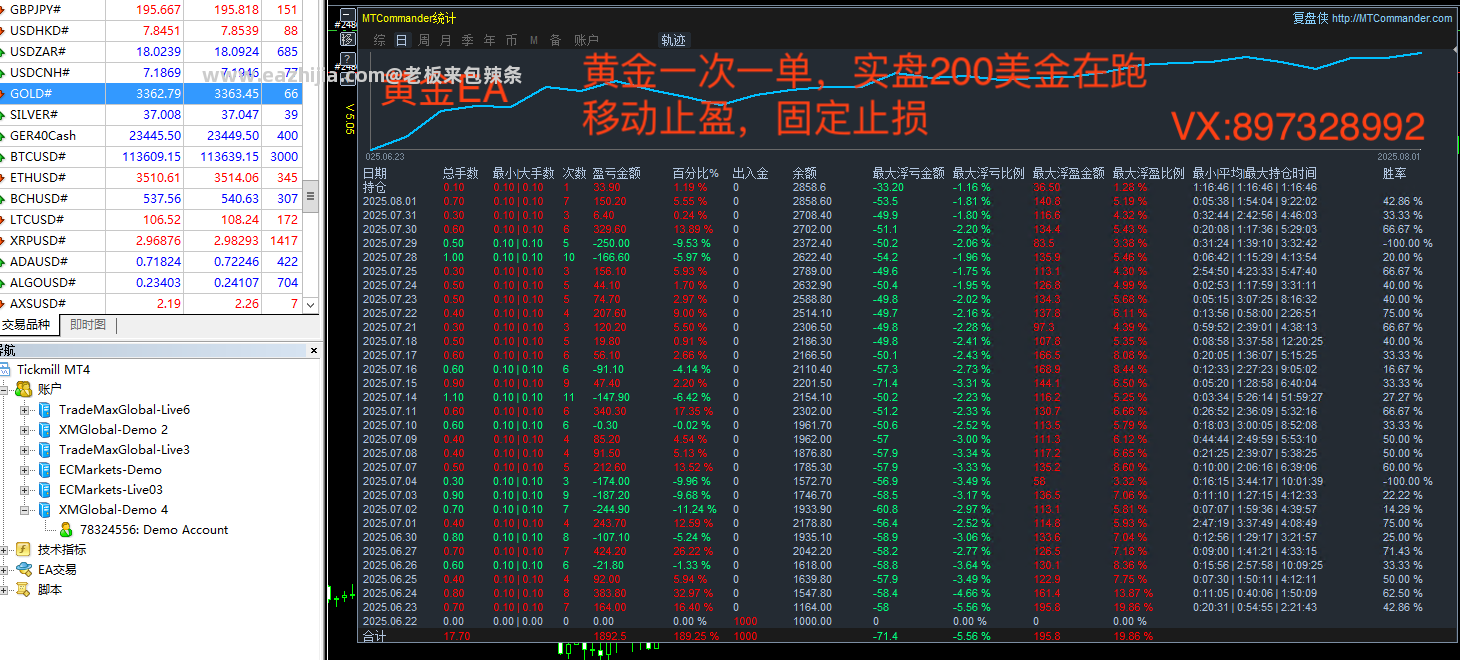Expand the XMGlobal-Demo 2 node
This screenshot has height=660, width=1460.
click(25, 429)
